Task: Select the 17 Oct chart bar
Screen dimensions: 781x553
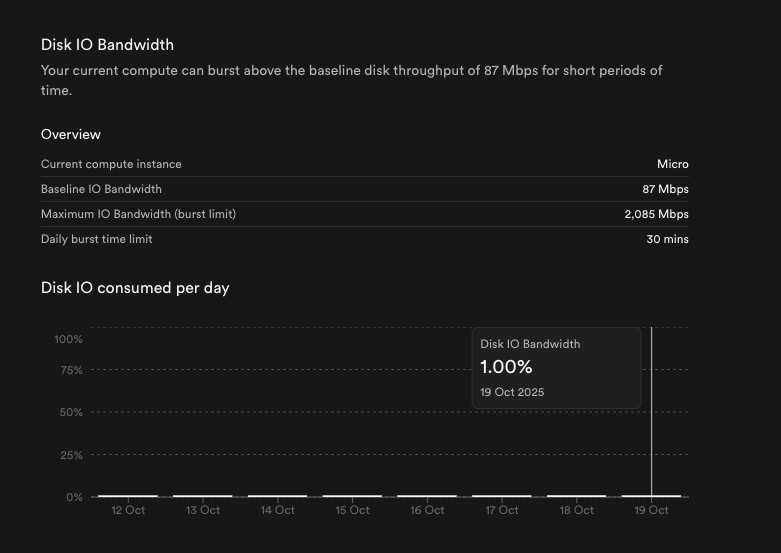Action: pos(502,495)
